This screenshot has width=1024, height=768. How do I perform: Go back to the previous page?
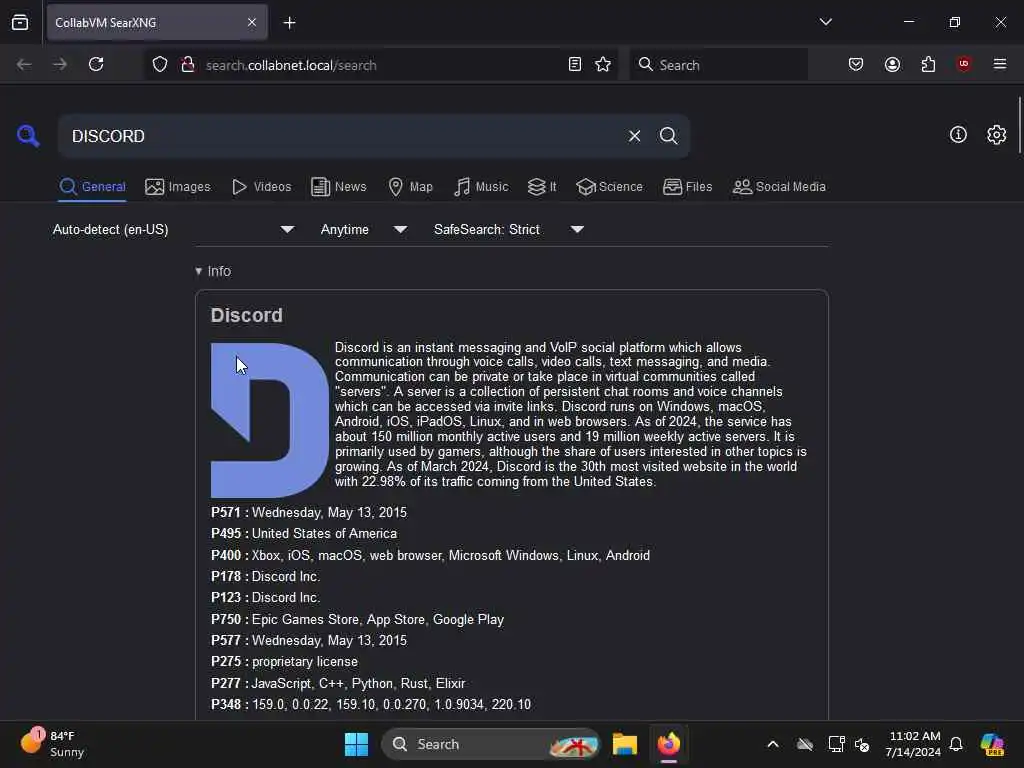[24, 64]
